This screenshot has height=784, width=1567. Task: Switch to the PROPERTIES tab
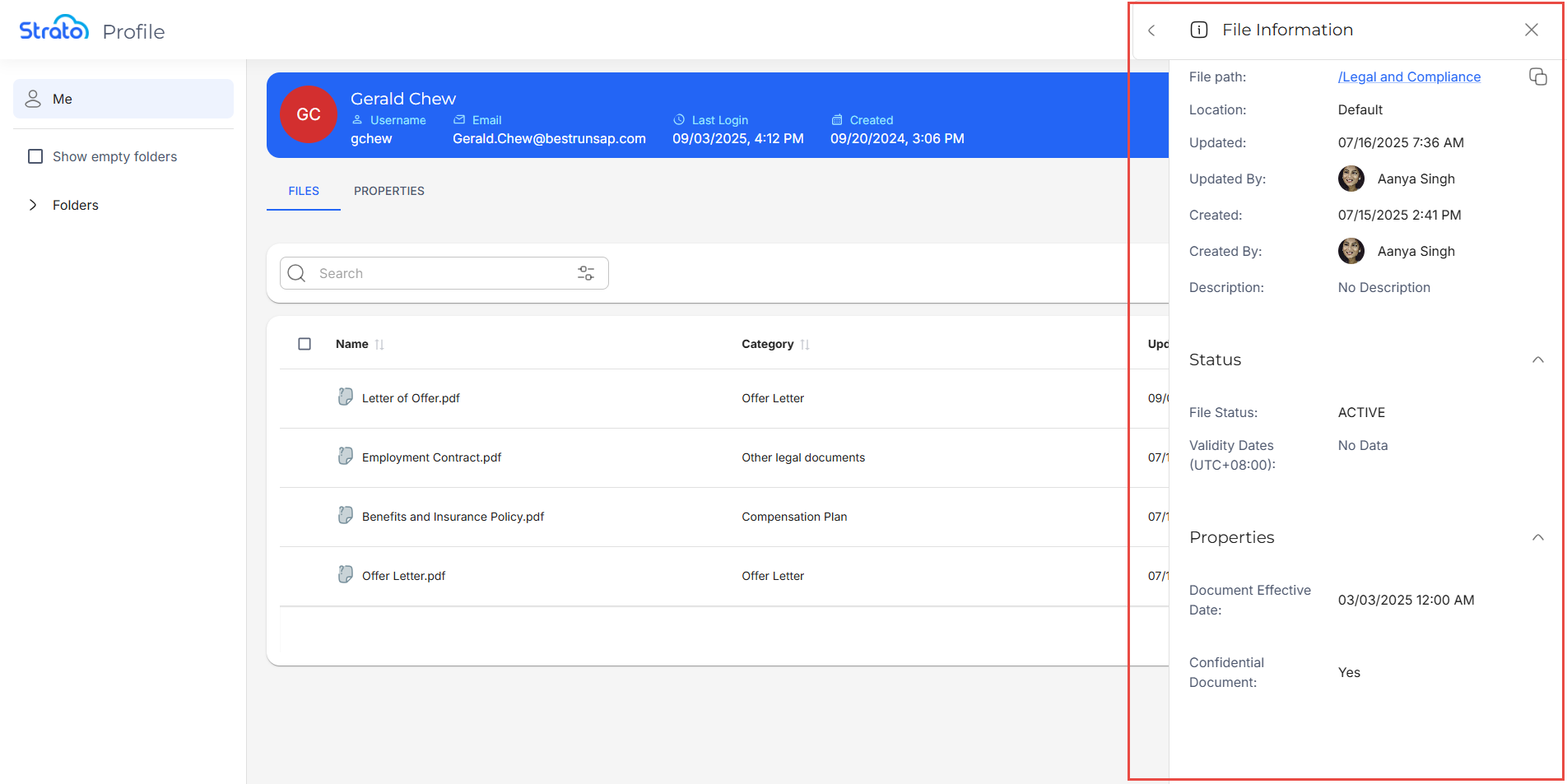389,191
